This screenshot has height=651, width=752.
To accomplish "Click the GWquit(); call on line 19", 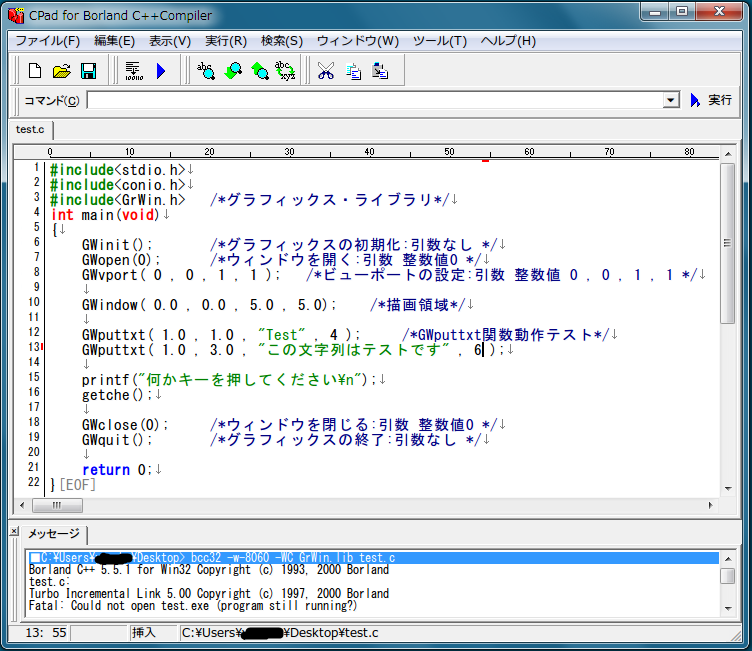I will pyautogui.click(x=117, y=440).
